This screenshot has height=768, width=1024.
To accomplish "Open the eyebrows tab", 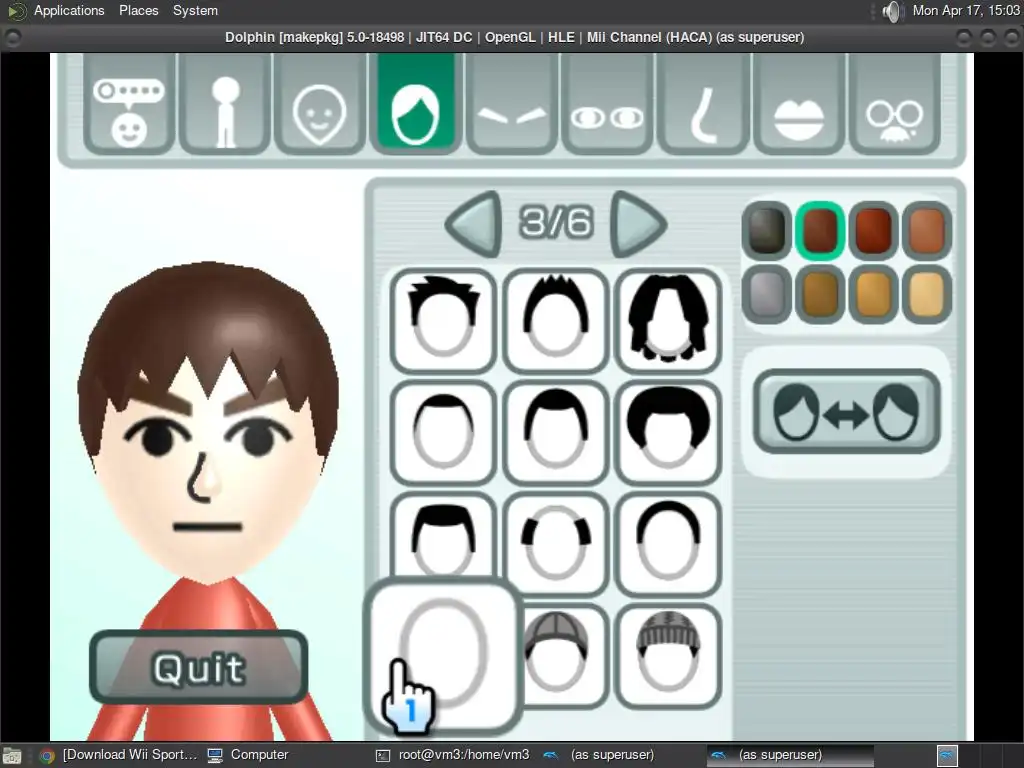I will (x=511, y=104).
